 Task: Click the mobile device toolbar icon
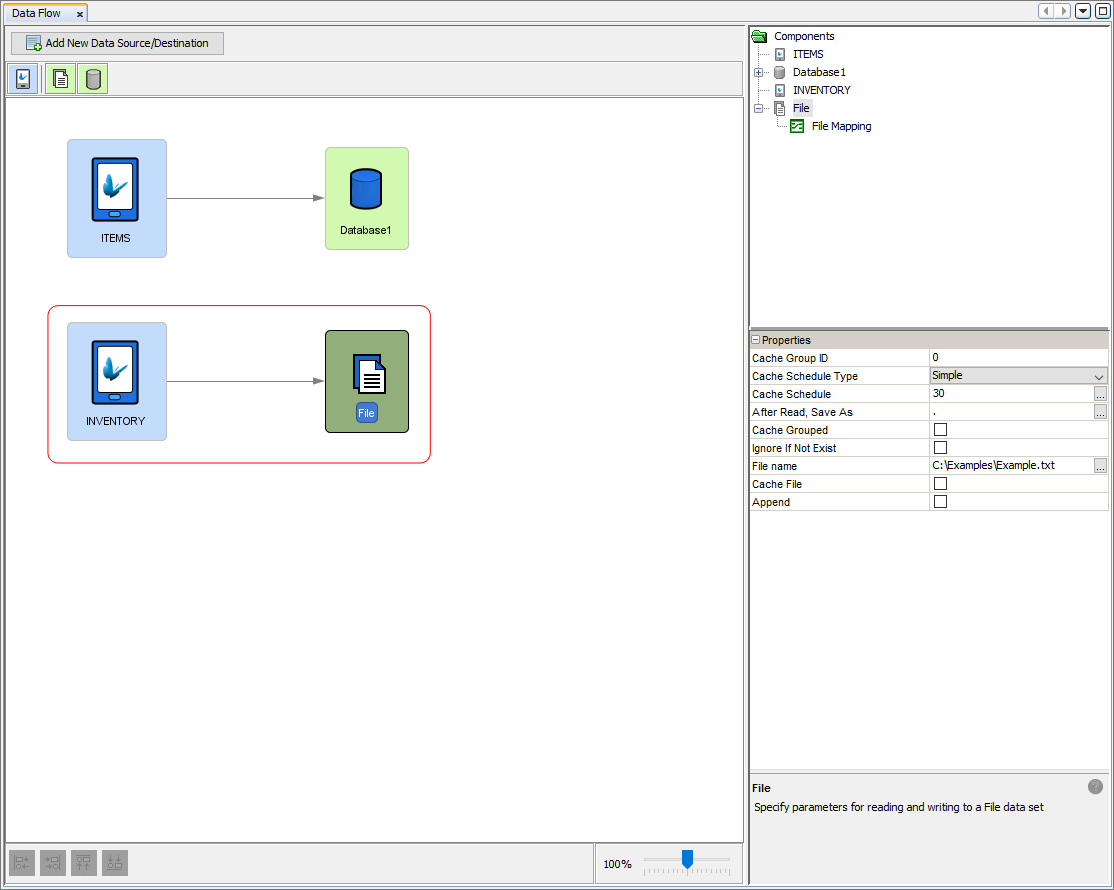click(x=23, y=79)
